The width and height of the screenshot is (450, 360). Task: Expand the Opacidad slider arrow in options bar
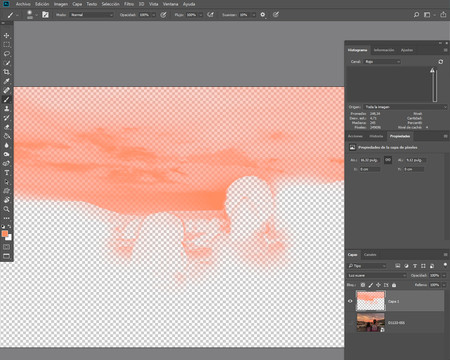[154, 15]
